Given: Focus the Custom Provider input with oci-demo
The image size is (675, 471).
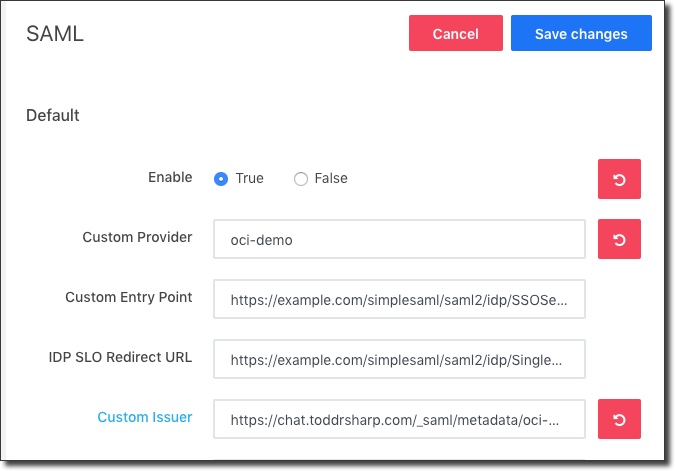Looking at the screenshot, I should coord(399,240).
